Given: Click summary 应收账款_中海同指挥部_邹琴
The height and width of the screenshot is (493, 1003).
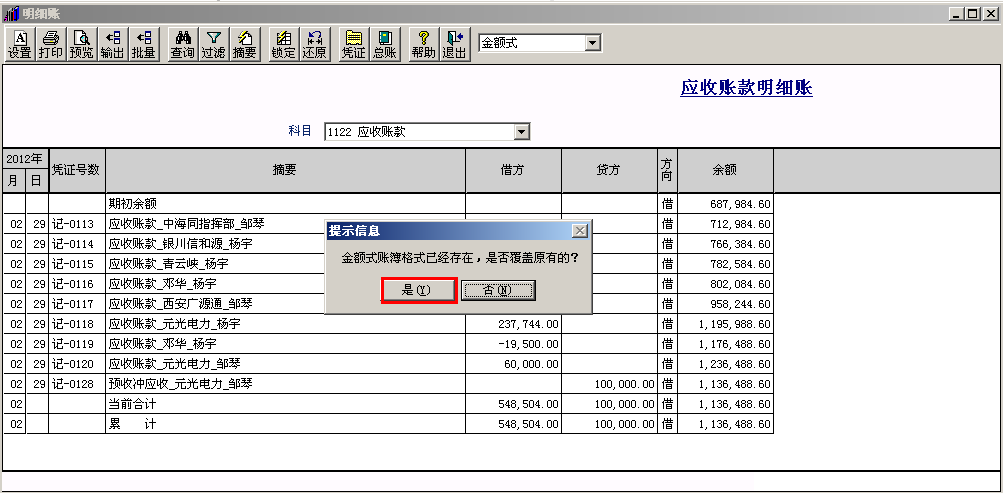Looking at the screenshot, I should 187,224.
